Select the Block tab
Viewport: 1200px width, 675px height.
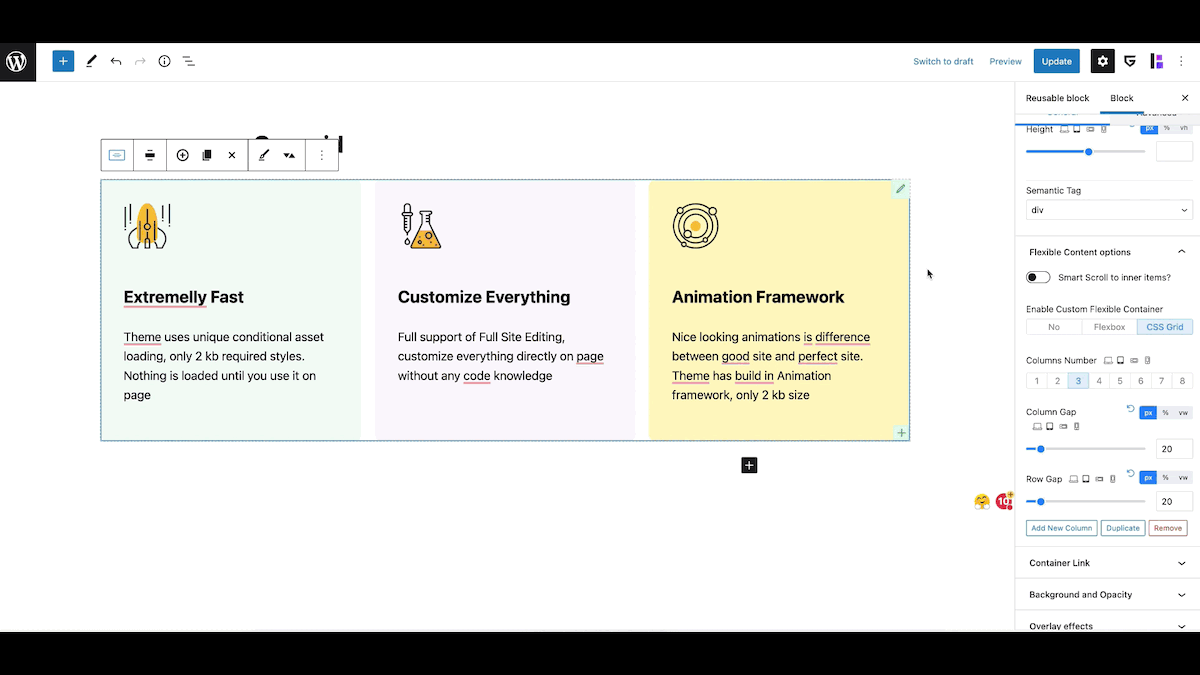[1121, 98]
